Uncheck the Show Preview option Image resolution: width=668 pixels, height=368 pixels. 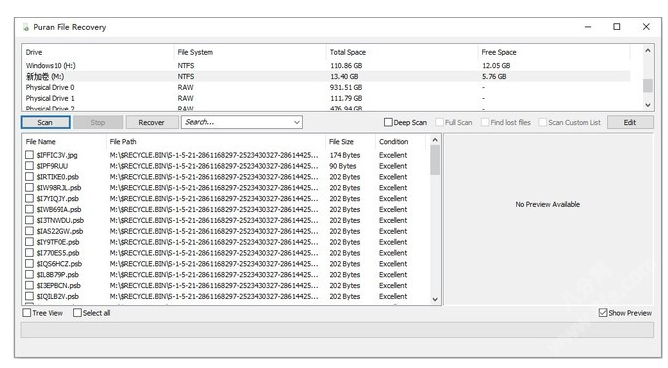[603, 313]
